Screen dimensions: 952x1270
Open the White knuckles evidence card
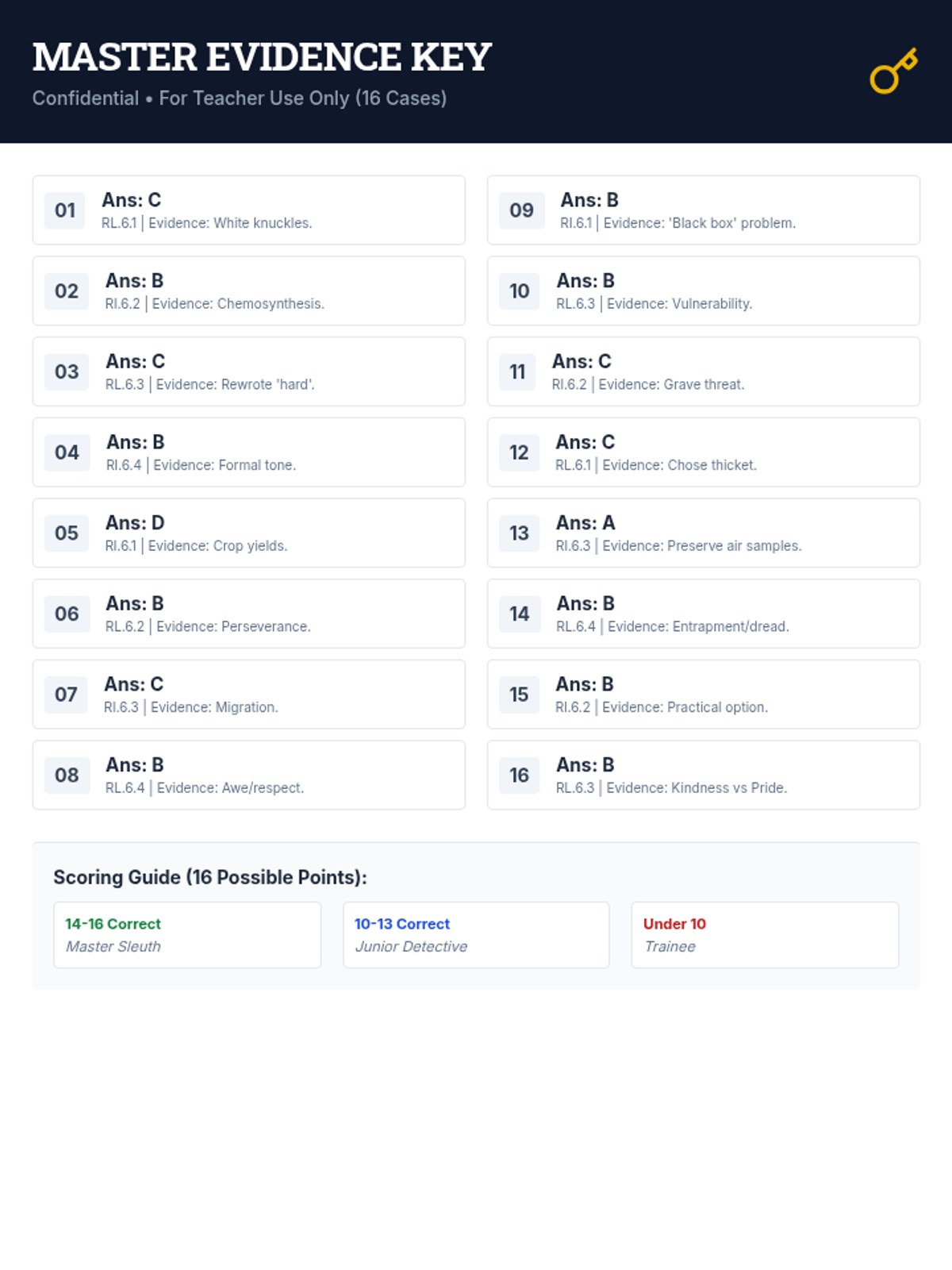(x=248, y=210)
